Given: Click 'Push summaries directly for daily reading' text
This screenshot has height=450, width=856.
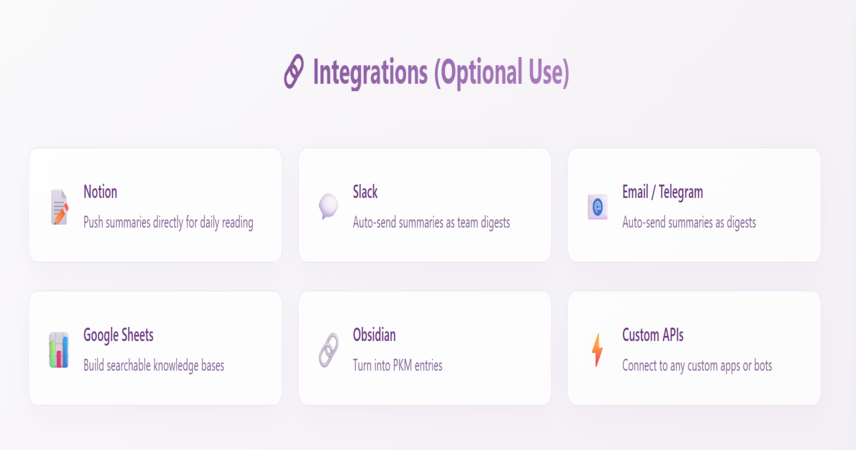Looking at the screenshot, I should 168,223.
